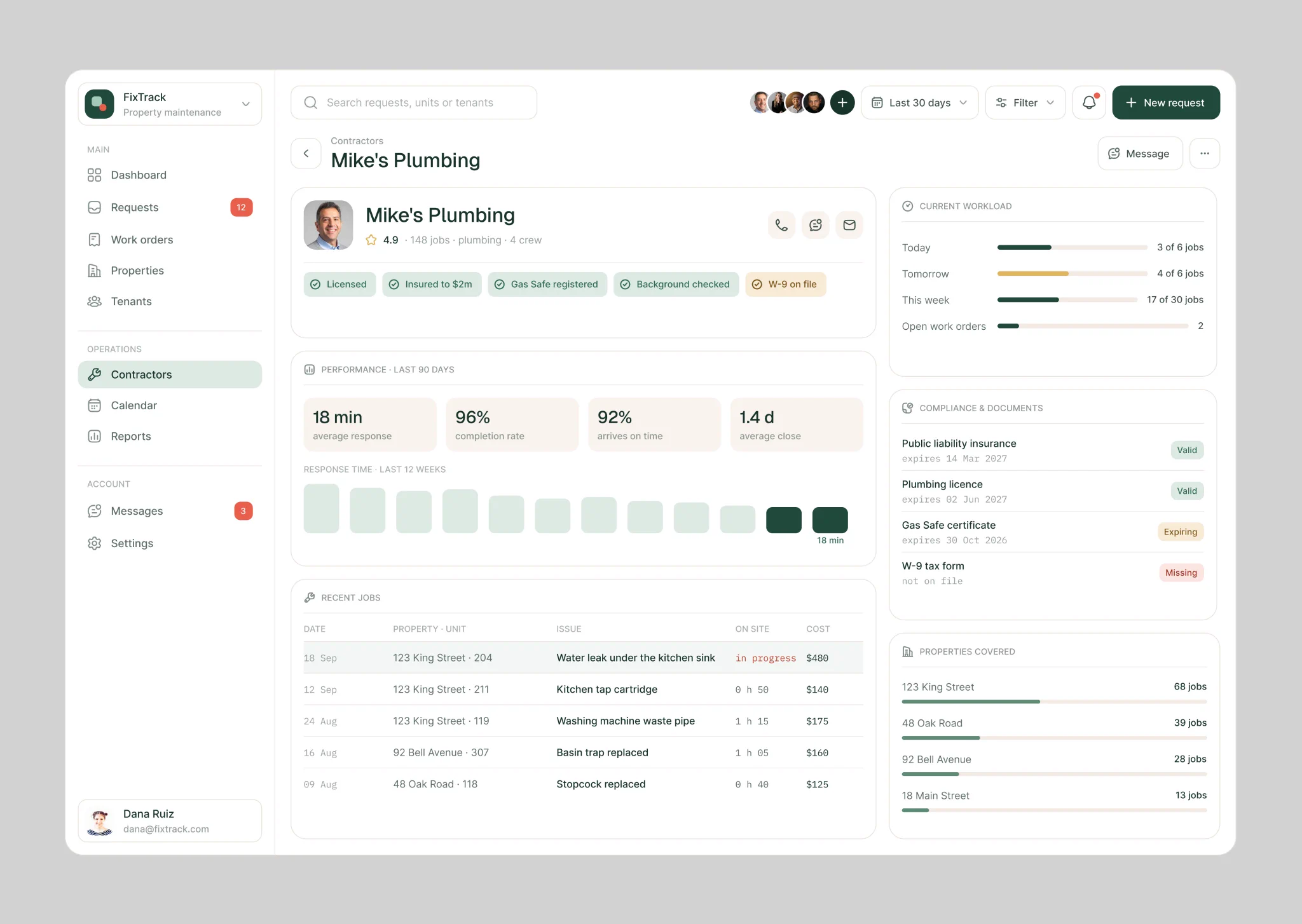The image size is (1302, 924).
Task: Open the Calendar page
Action: click(x=170, y=405)
